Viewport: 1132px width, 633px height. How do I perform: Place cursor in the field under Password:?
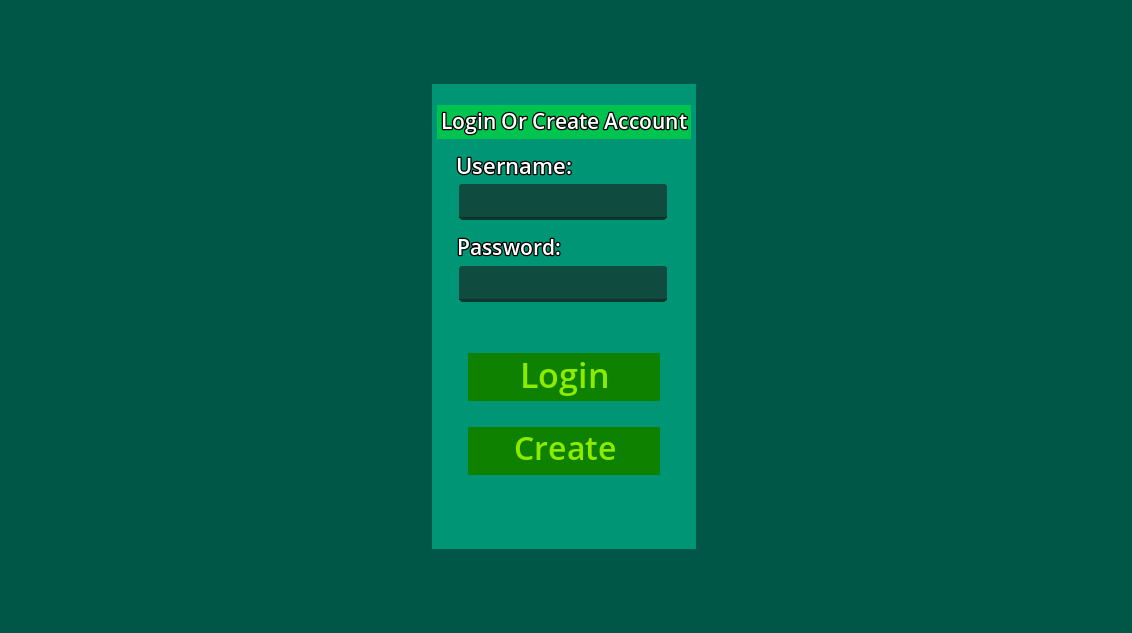(x=562, y=284)
